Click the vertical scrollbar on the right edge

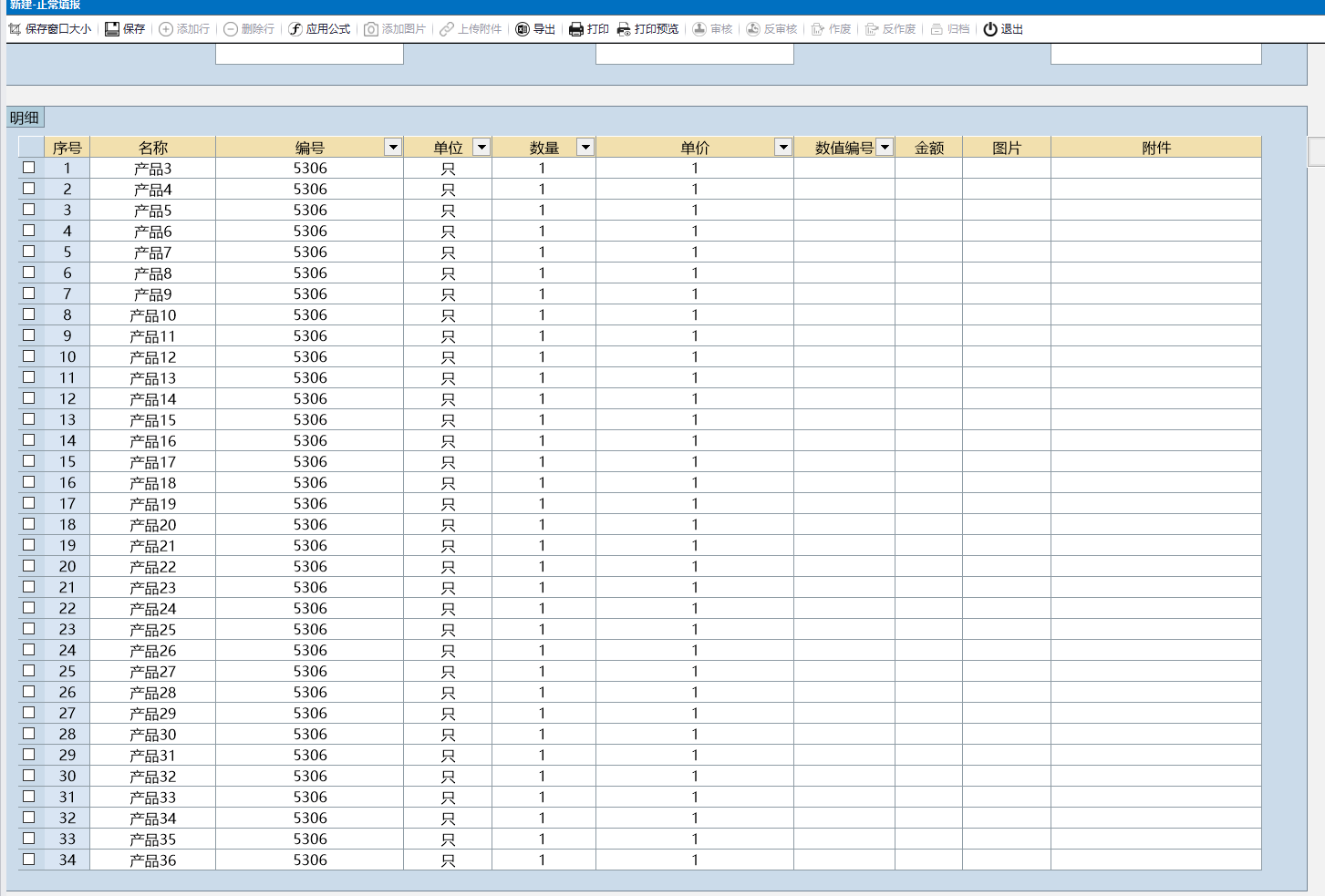coord(1316,152)
